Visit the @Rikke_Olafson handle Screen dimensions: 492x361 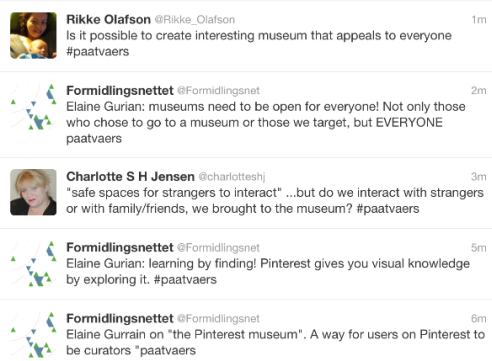(195, 20)
